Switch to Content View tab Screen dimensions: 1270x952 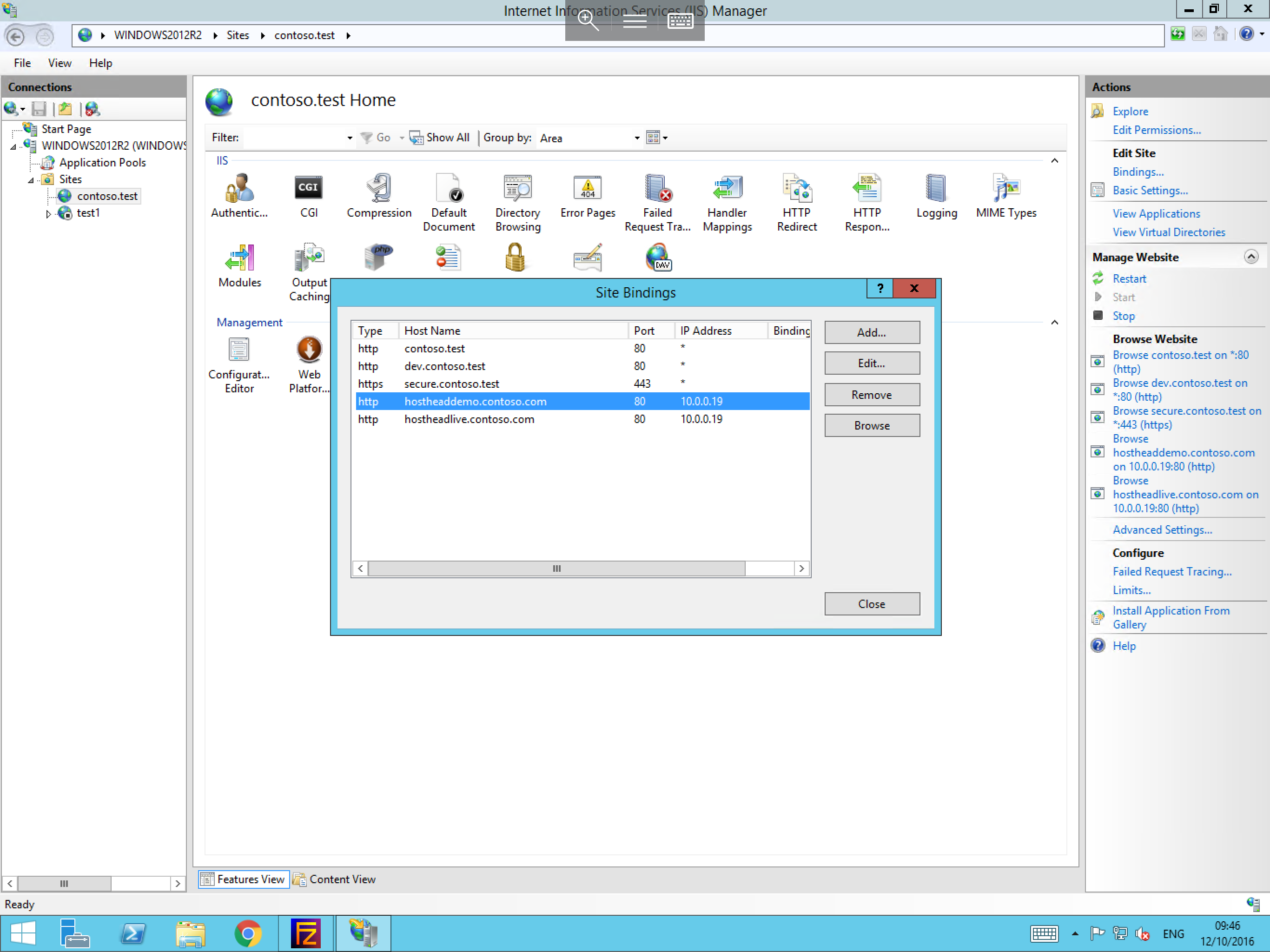coord(335,879)
